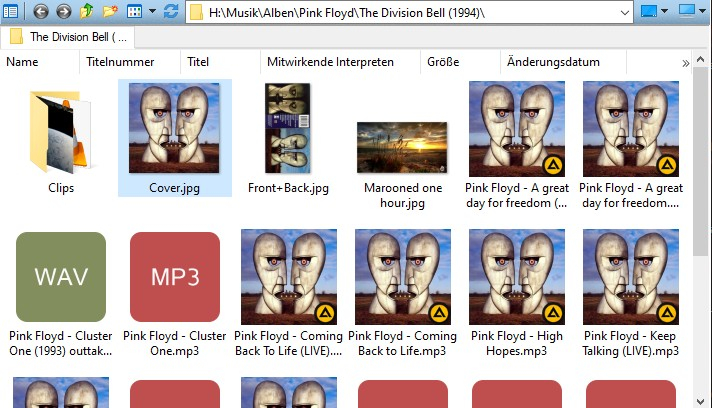This screenshot has height=408, width=712.
Task: Go forward to next folder
Action: (x=64, y=11)
